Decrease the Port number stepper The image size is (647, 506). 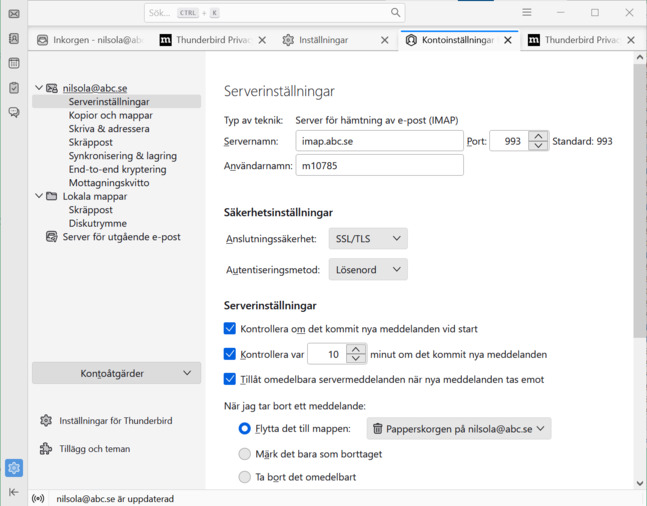(x=538, y=146)
